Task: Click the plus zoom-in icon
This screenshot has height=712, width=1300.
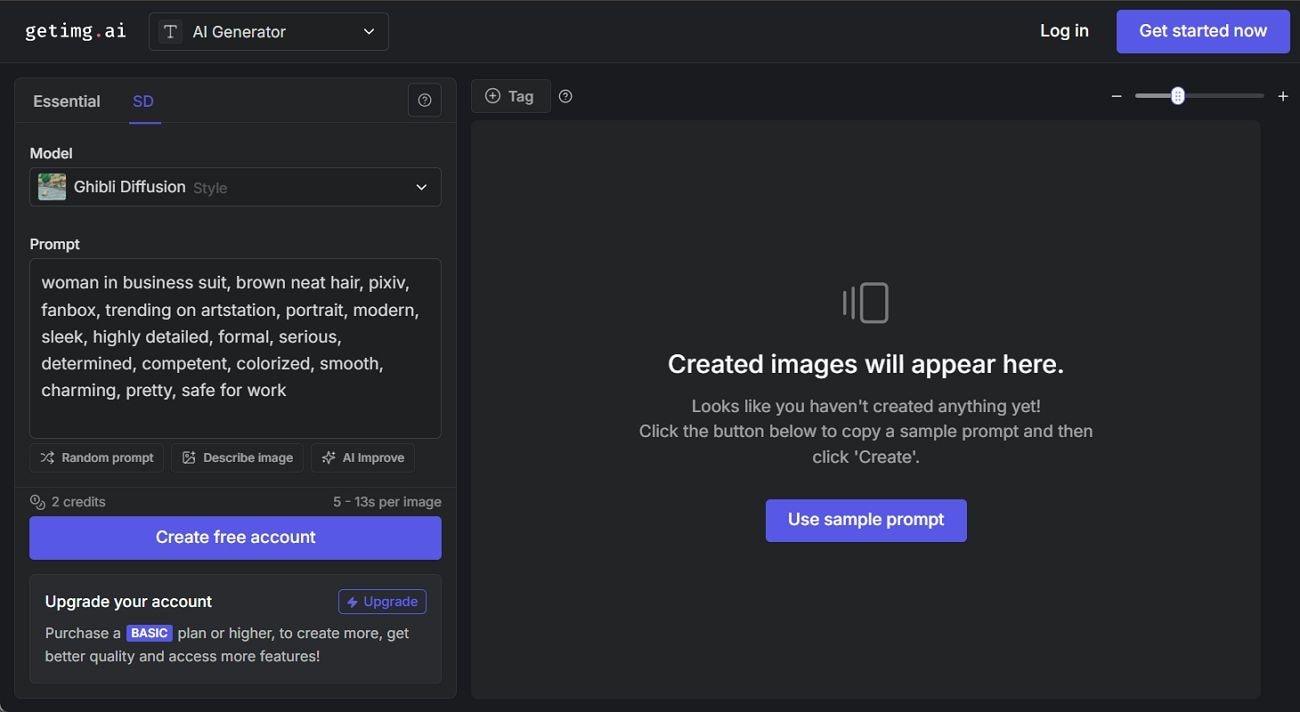Action: pos(1283,96)
